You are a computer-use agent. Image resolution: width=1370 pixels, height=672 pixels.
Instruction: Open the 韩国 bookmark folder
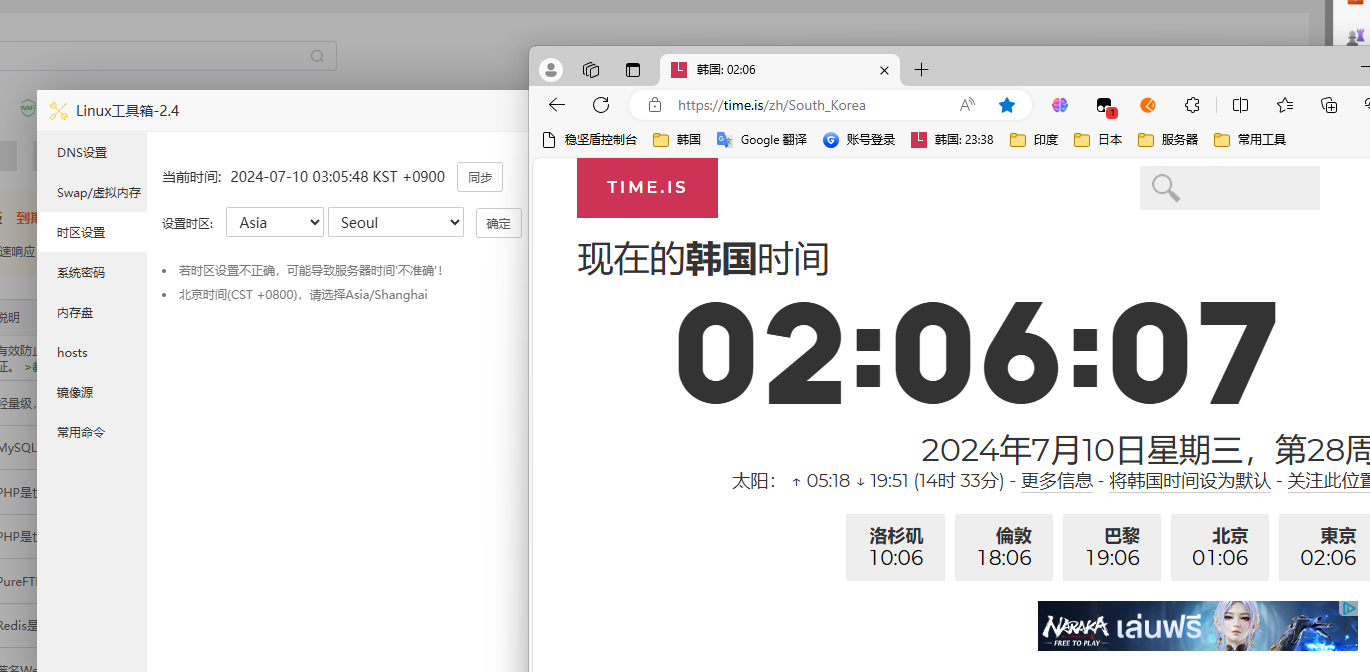(x=677, y=140)
